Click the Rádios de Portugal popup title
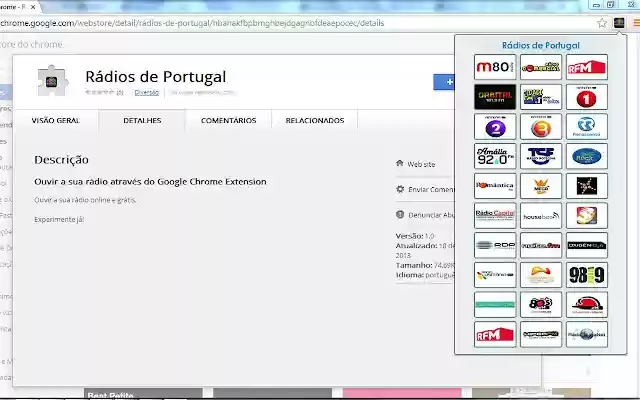Image resolution: width=640 pixels, height=400 pixels. pos(540,45)
